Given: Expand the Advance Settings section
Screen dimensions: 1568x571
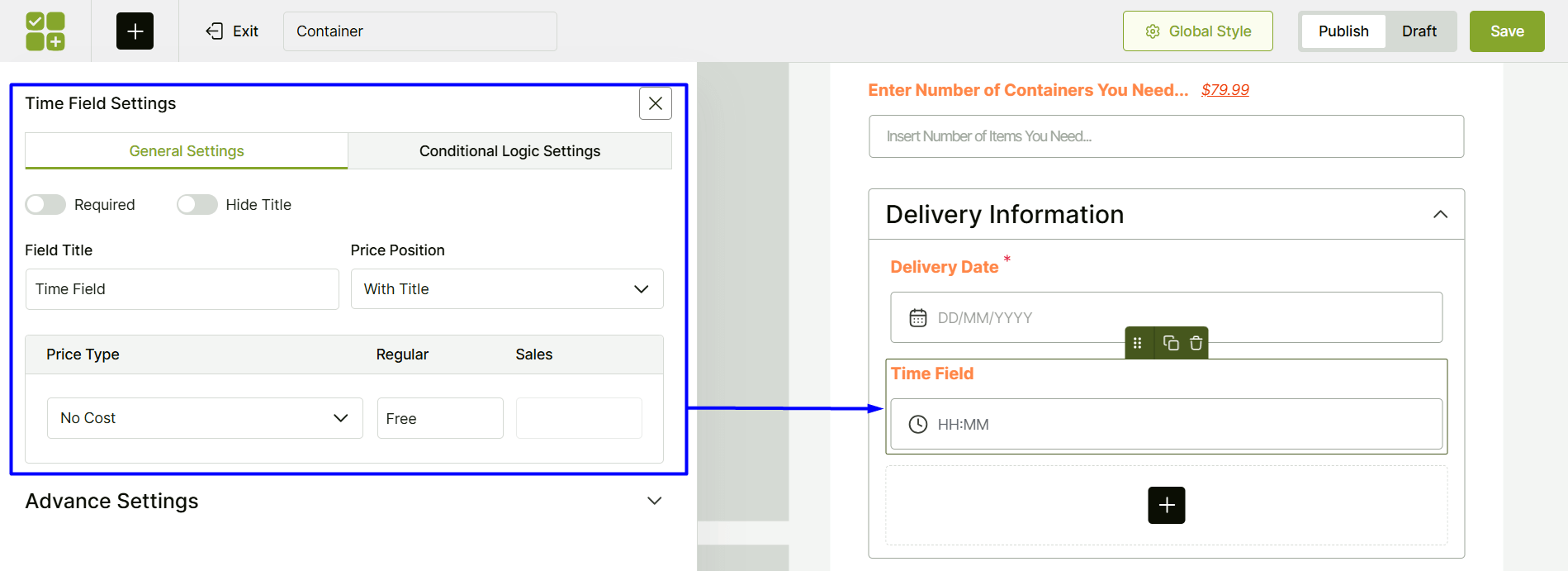Looking at the screenshot, I should pos(654,501).
